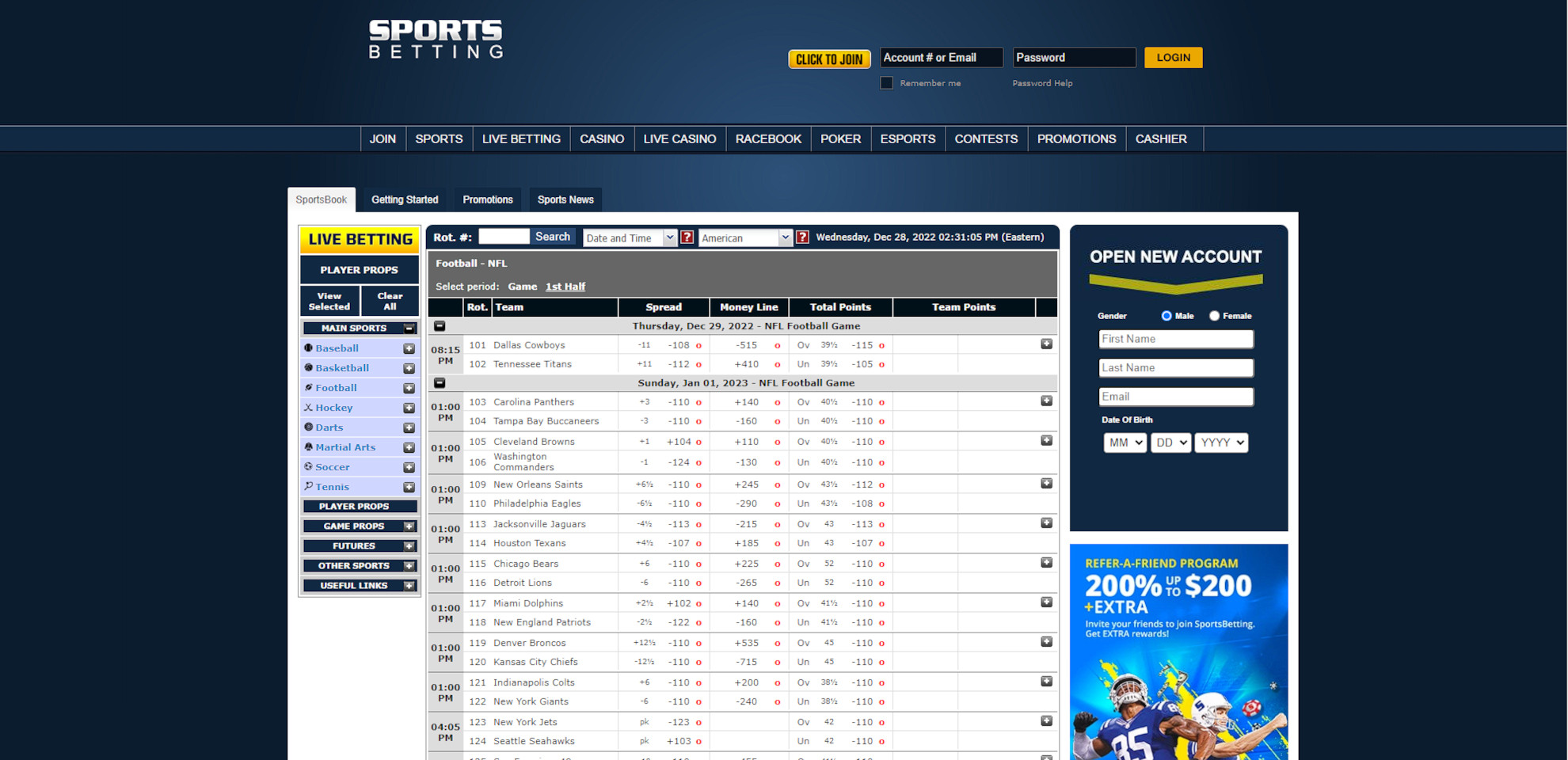This screenshot has height=760, width=1568.
Task: Click the Account # or Email field
Action: click(x=942, y=57)
